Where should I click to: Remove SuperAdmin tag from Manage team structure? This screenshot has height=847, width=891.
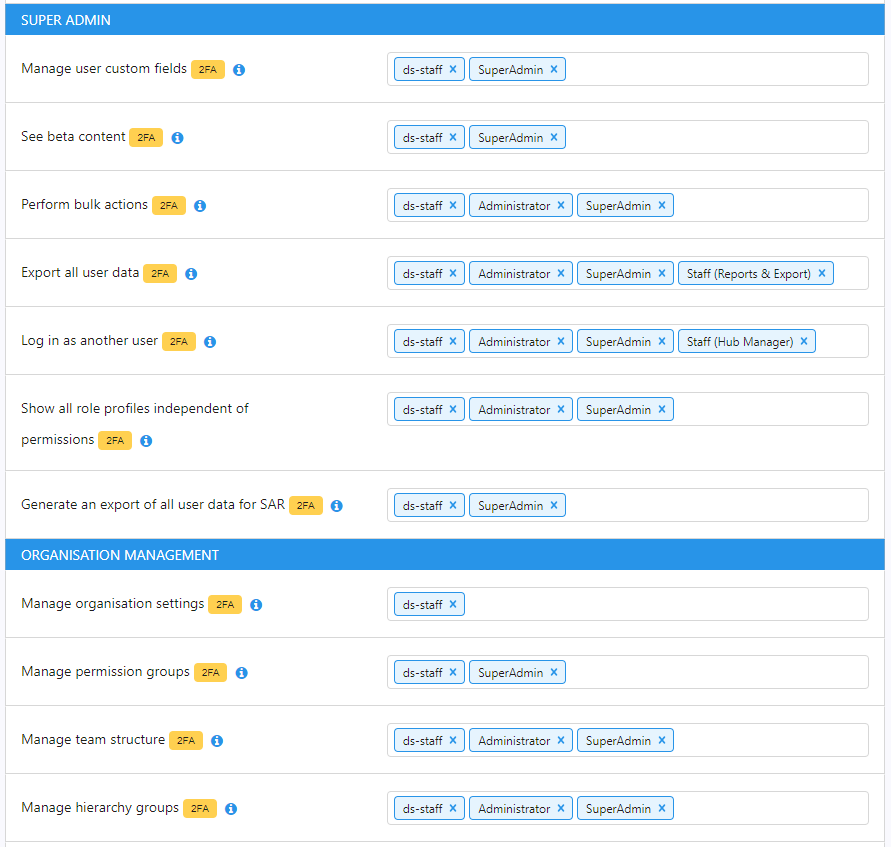(x=662, y=740)
